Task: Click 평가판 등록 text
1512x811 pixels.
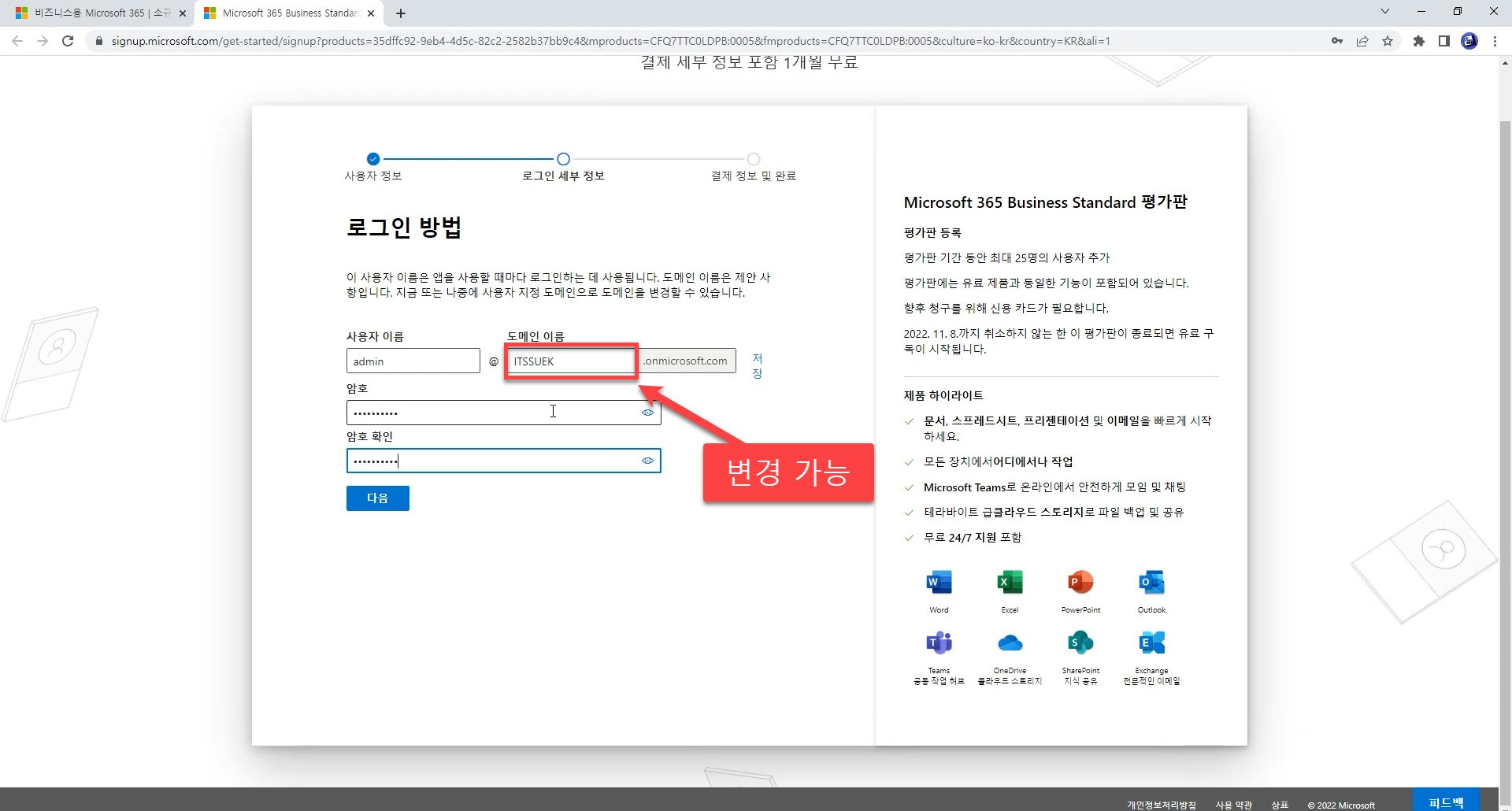Action: point(932,232)
